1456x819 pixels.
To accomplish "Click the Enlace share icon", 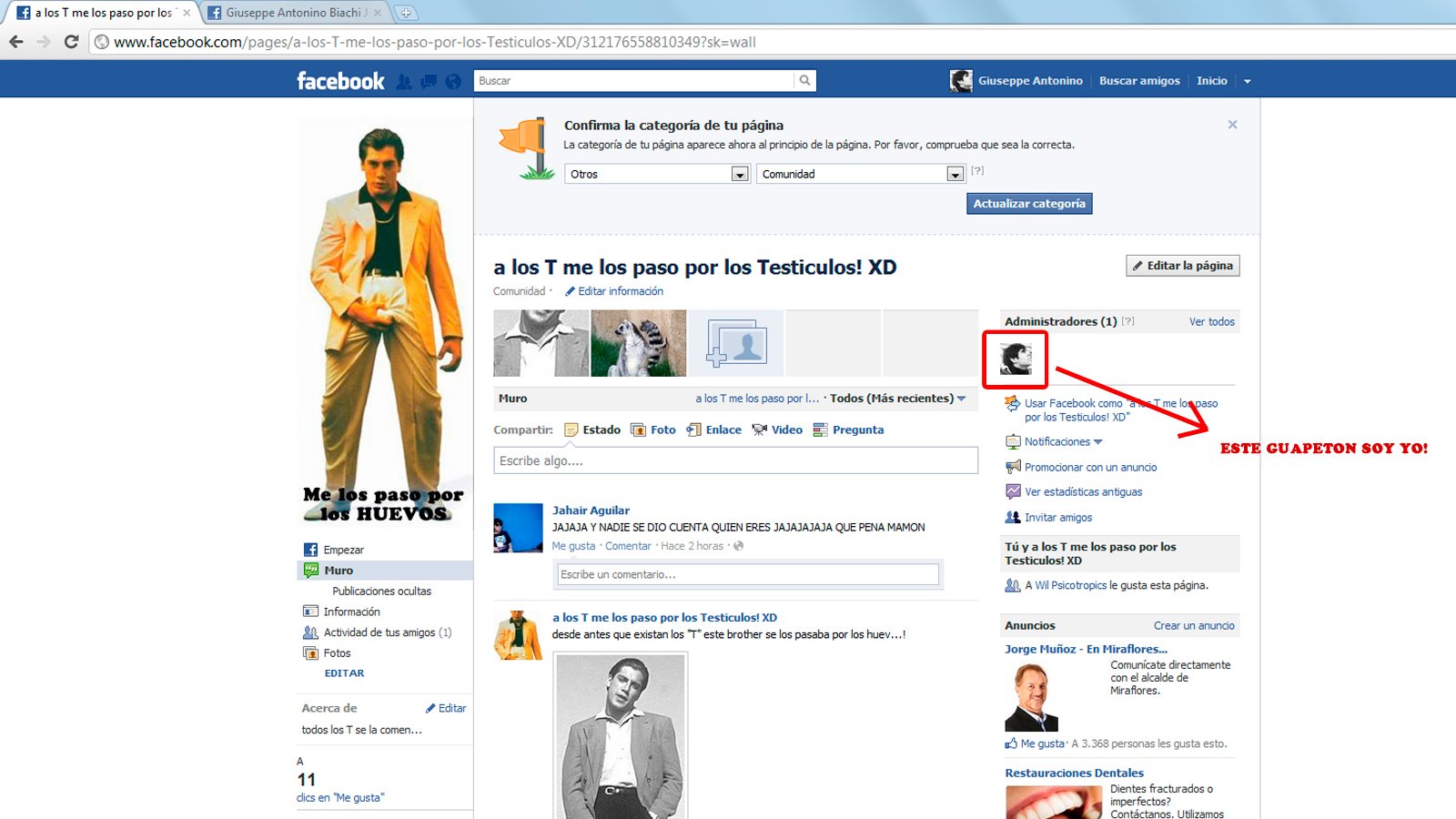I will click(x=693, y=430).
